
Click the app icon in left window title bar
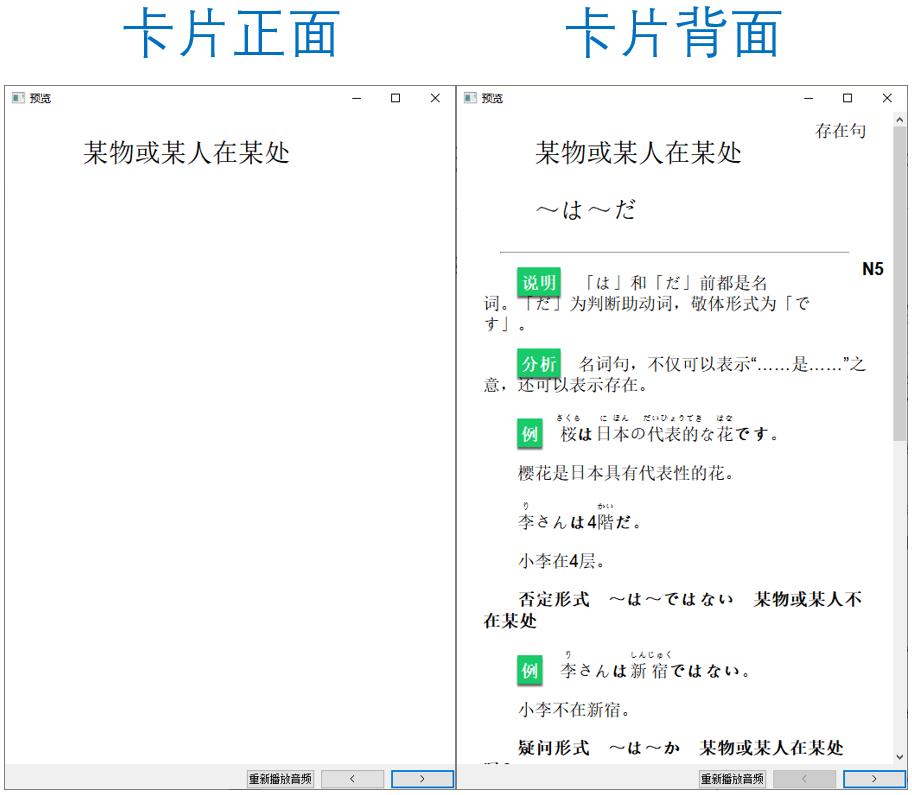(x=18, y=98)
